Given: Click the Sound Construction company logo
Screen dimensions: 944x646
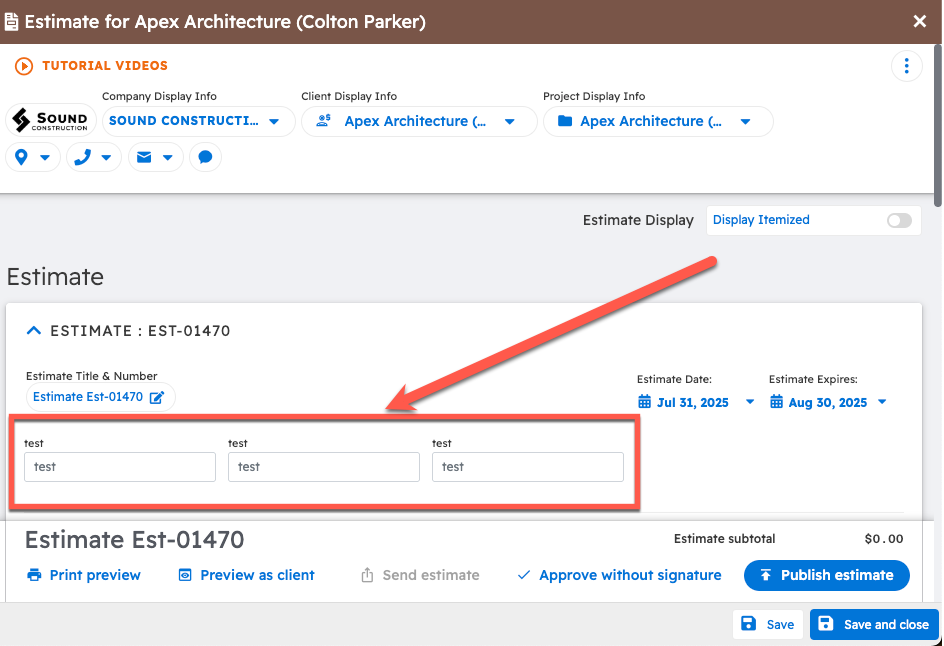Looking at the screenshot, I should click(50, 121).
